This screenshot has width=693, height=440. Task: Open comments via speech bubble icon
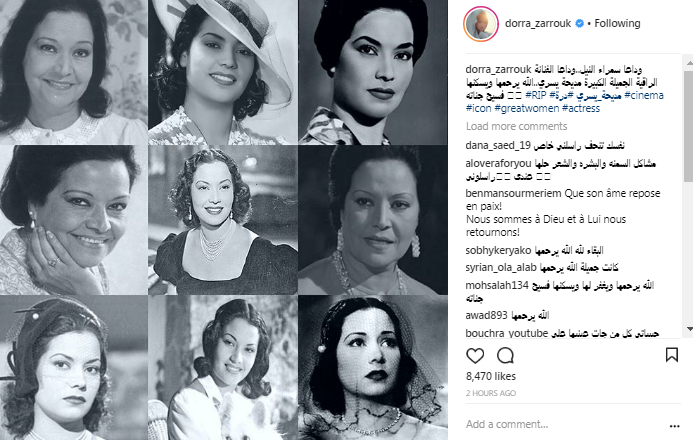pyautogui.click(x=505, y=355)
